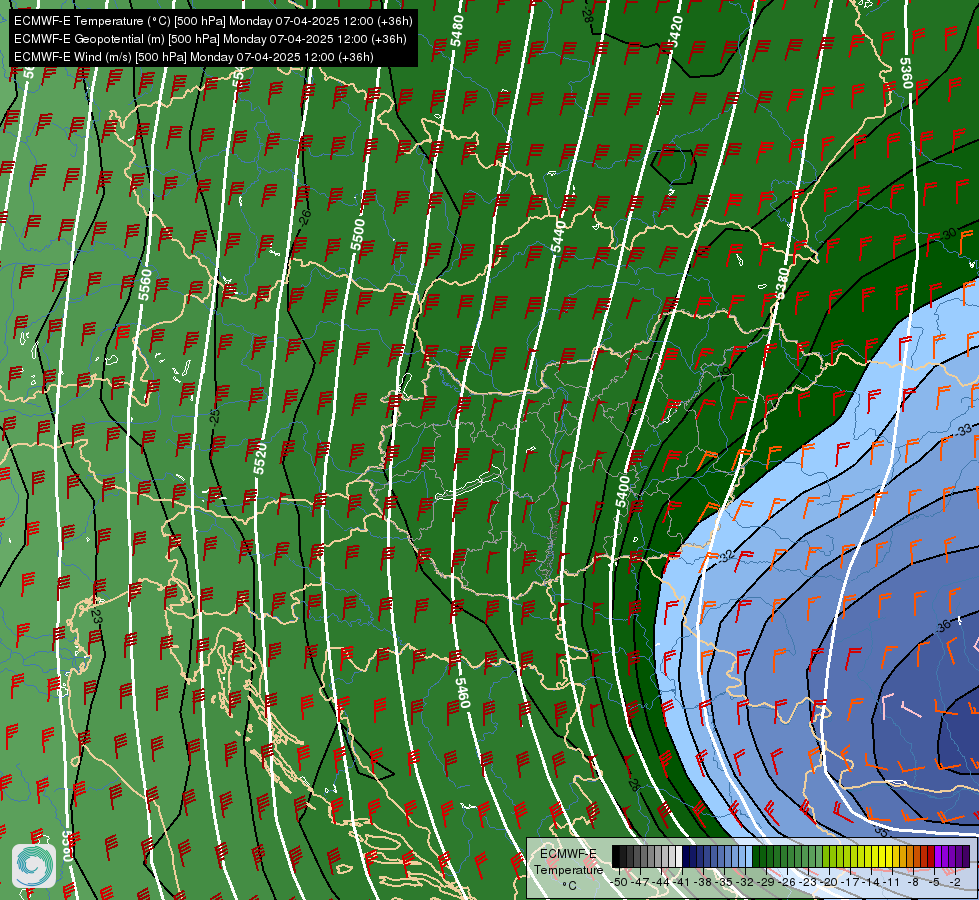Select the ECMWF-E Temperature (°C) title line
979x900 pixels.
click(x=213, y=21)
